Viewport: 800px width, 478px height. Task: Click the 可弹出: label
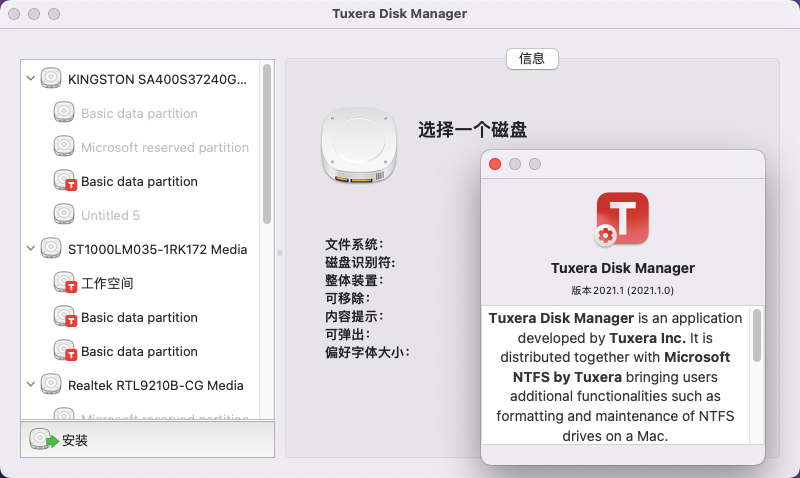(348, 334)
